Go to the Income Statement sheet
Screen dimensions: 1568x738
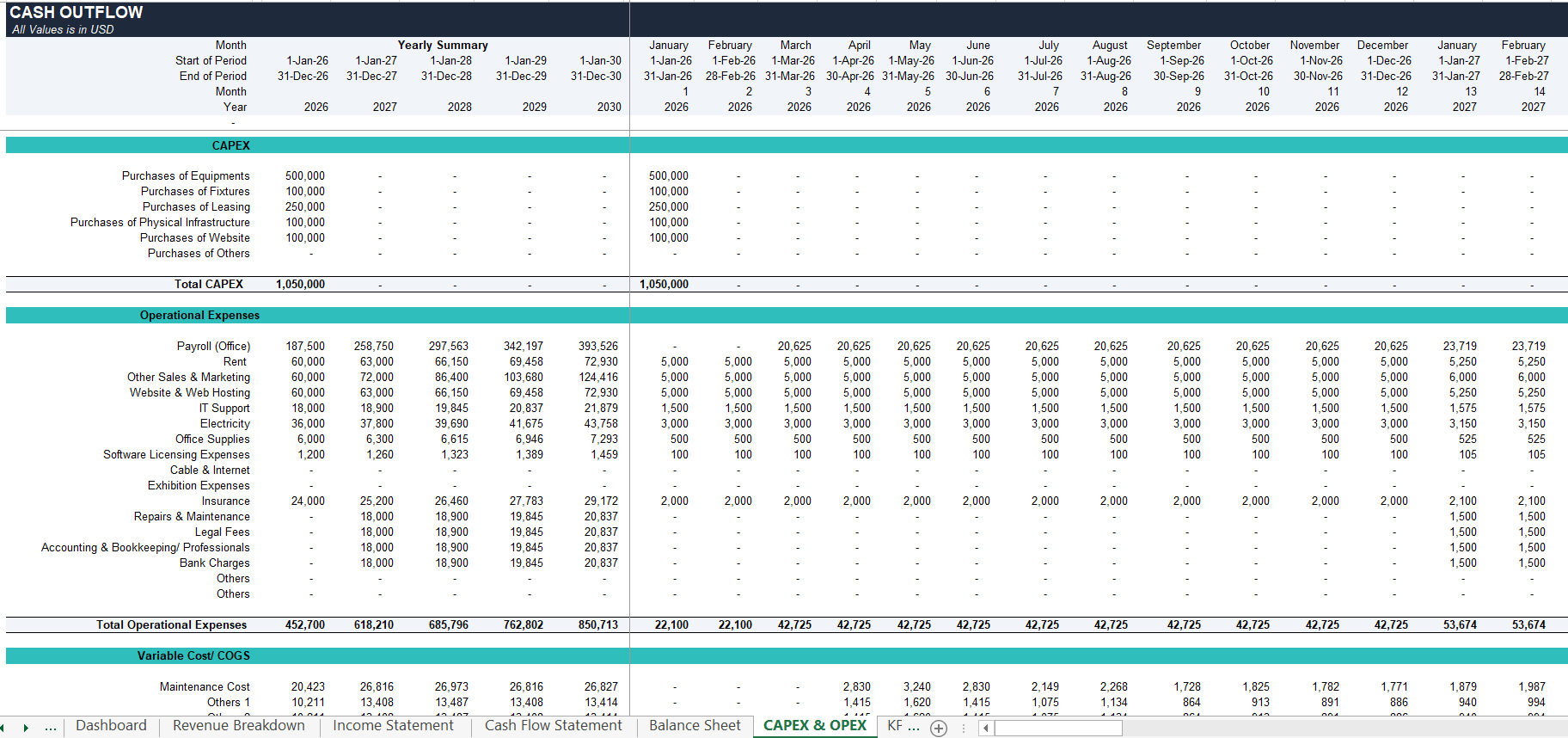[393, 726]
